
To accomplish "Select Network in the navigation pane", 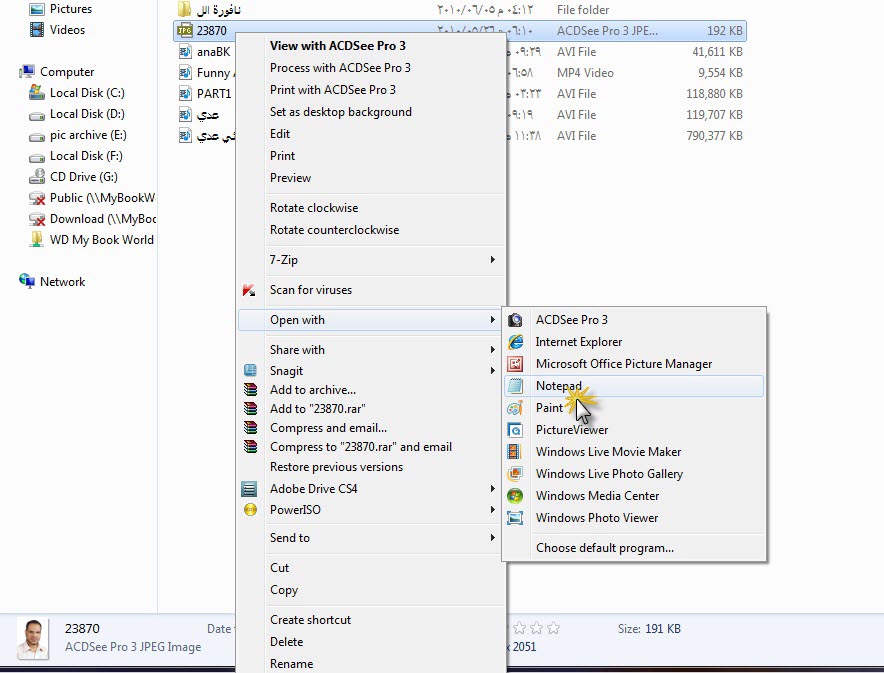I will coord(62,282).
